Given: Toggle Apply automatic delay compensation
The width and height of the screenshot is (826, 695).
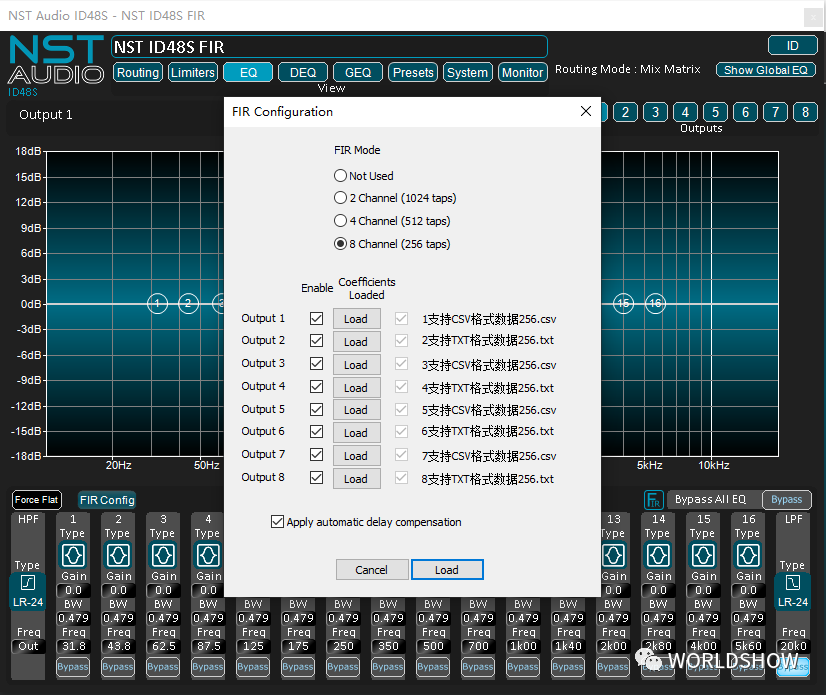Looking at the screenshot, I should (277, 522).
